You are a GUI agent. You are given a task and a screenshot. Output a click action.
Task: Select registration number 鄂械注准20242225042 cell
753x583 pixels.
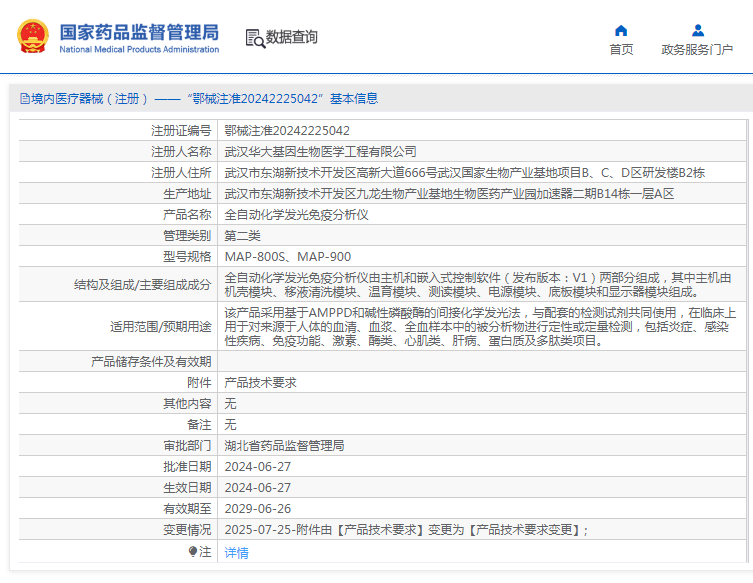(287, 131)
